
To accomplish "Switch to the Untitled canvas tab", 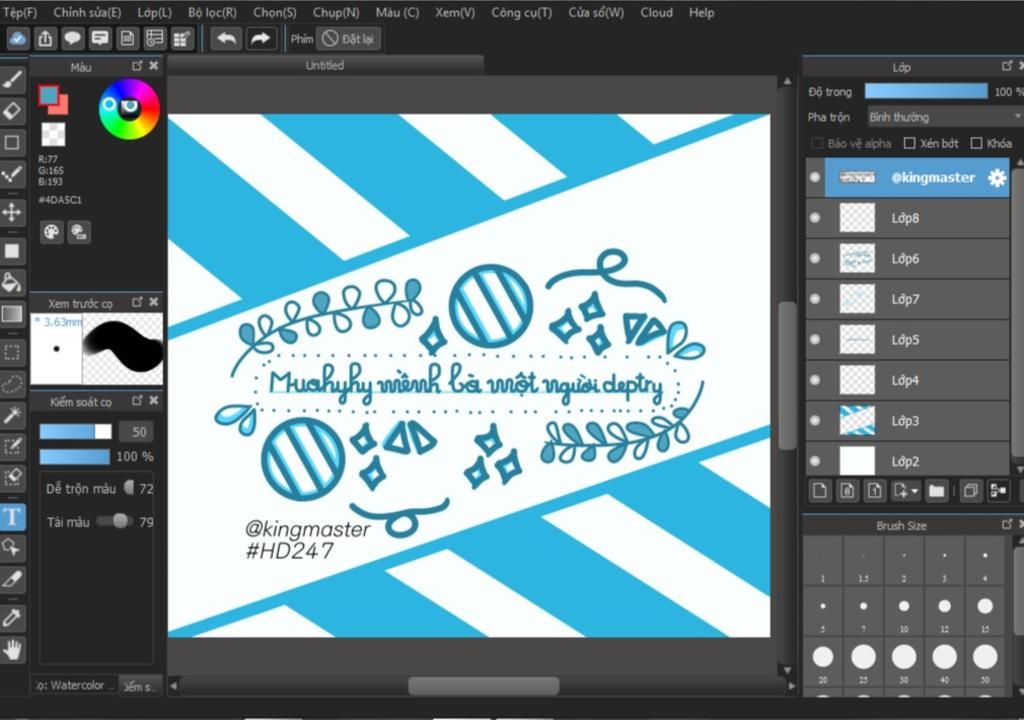I will click(325, 65).
